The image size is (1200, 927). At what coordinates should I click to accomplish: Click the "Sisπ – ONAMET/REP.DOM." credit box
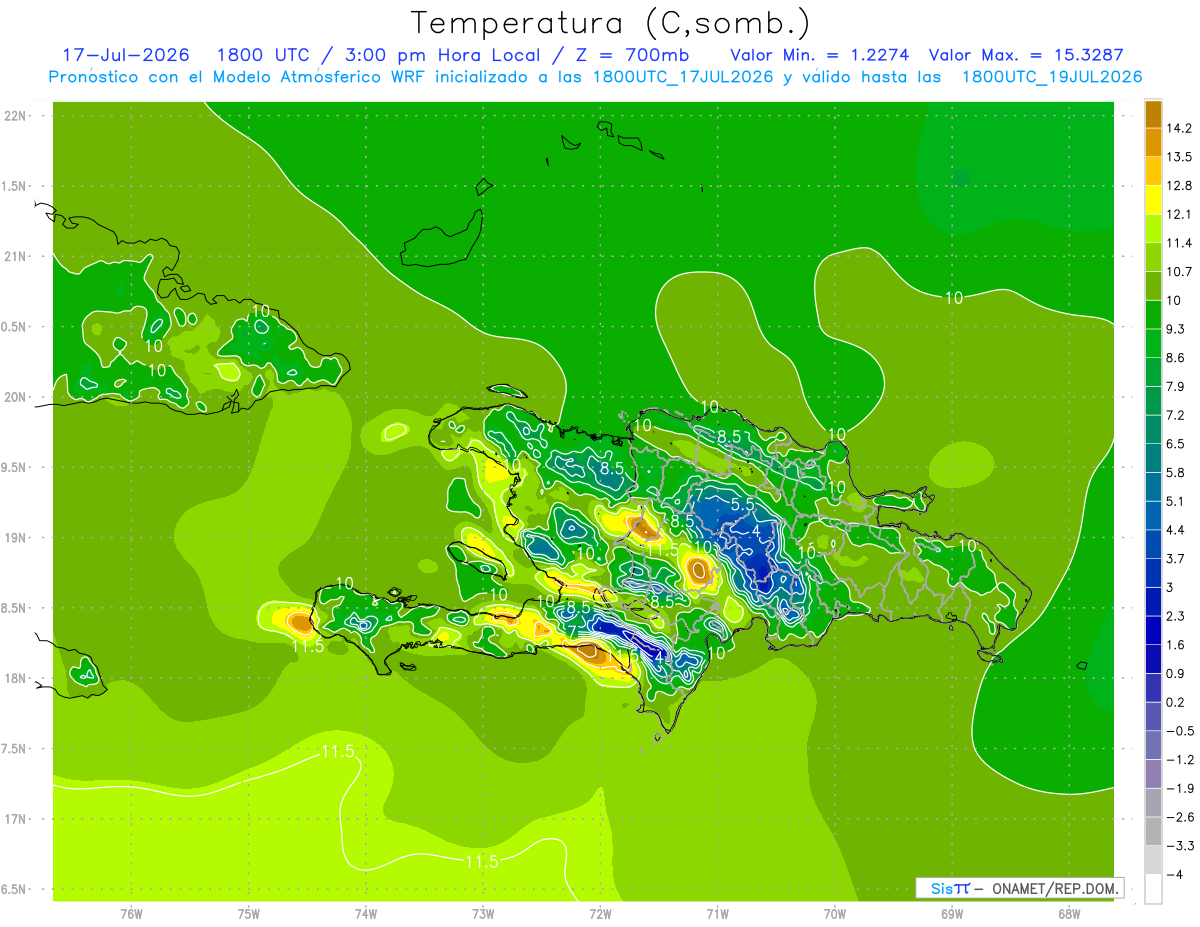1019,888
